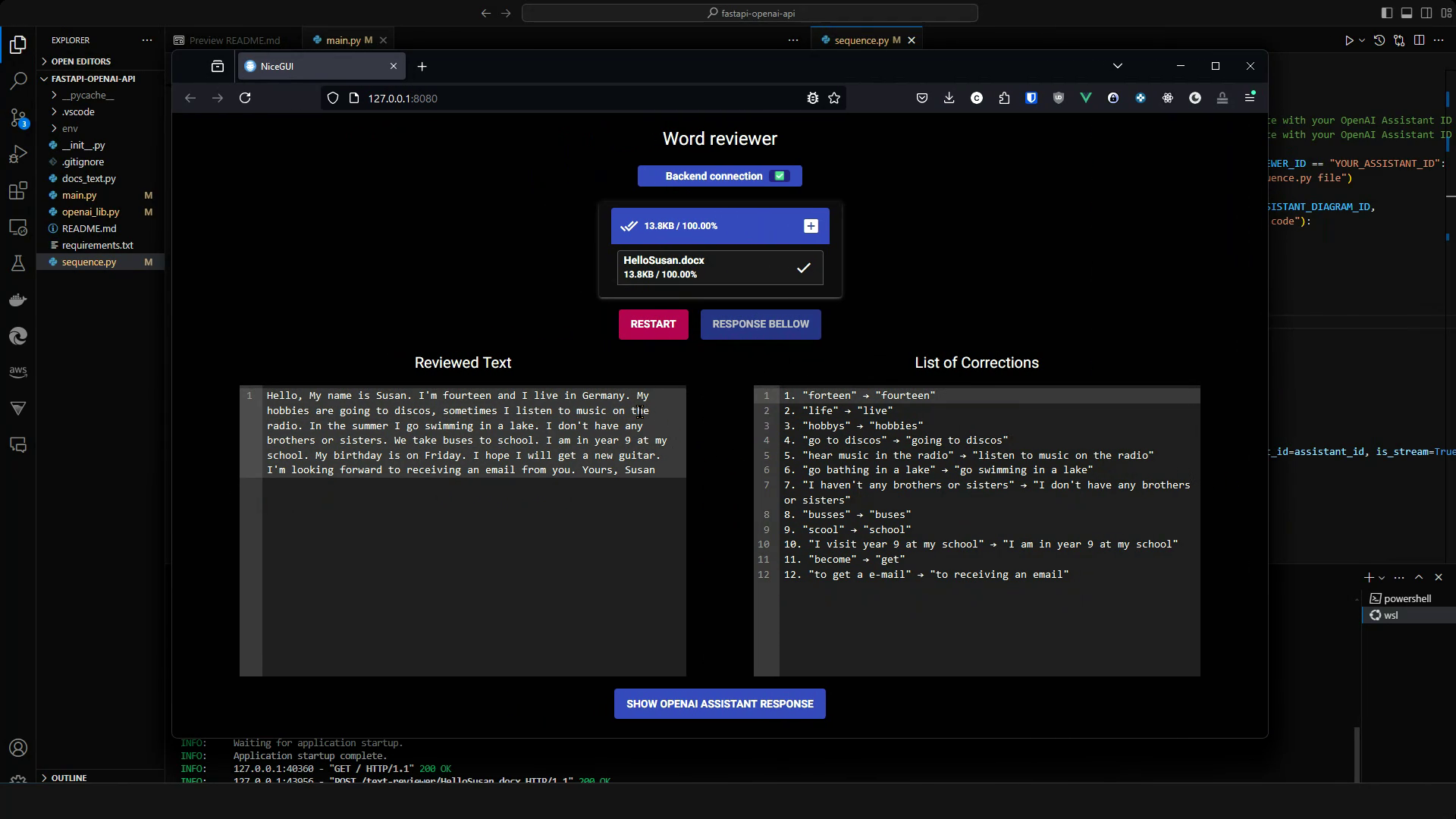
Task: Open Run and Debug view
Action: (x=18, y=155)
